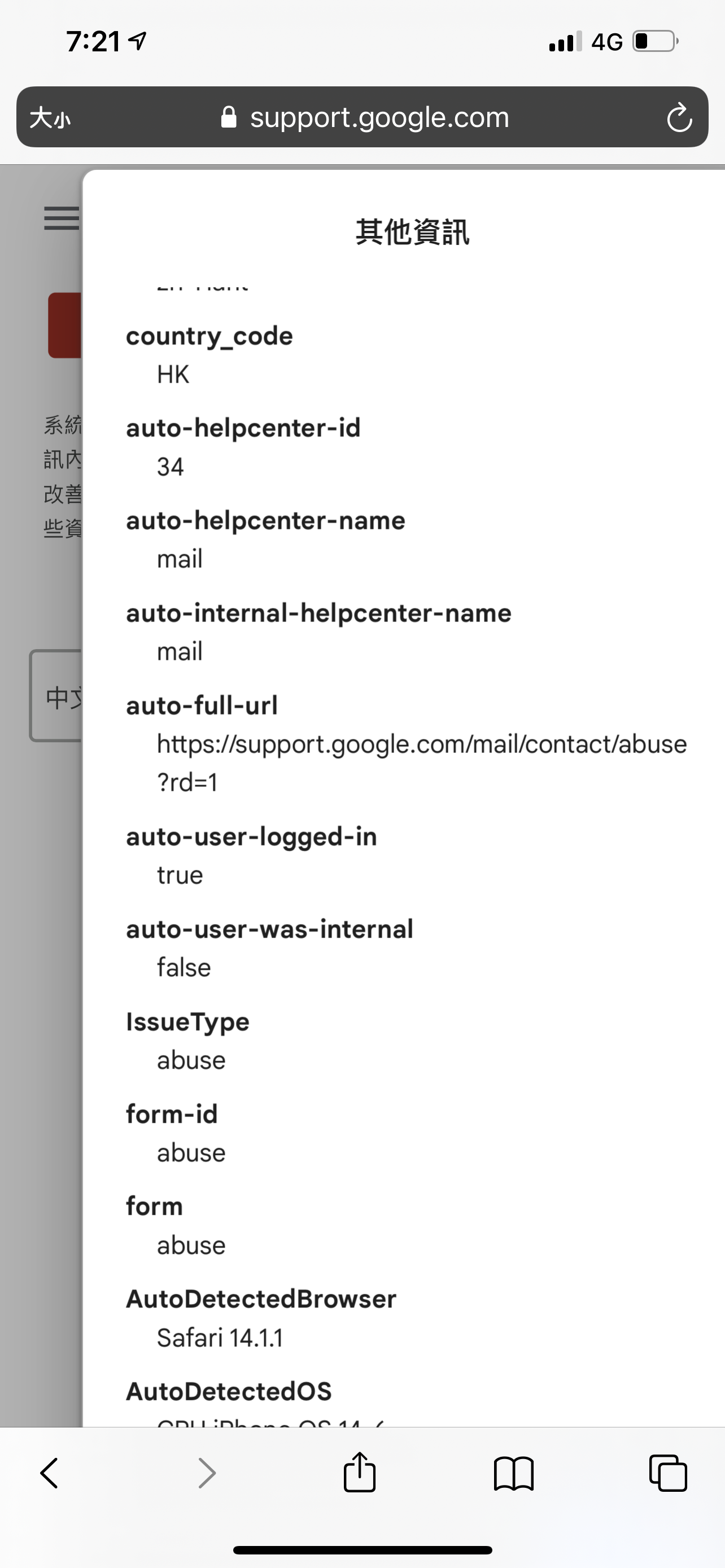The width and height of the screenshot is (725, 1568).
Task: Tap the auto-full-url support link value
Action: [x=421, y=744]
